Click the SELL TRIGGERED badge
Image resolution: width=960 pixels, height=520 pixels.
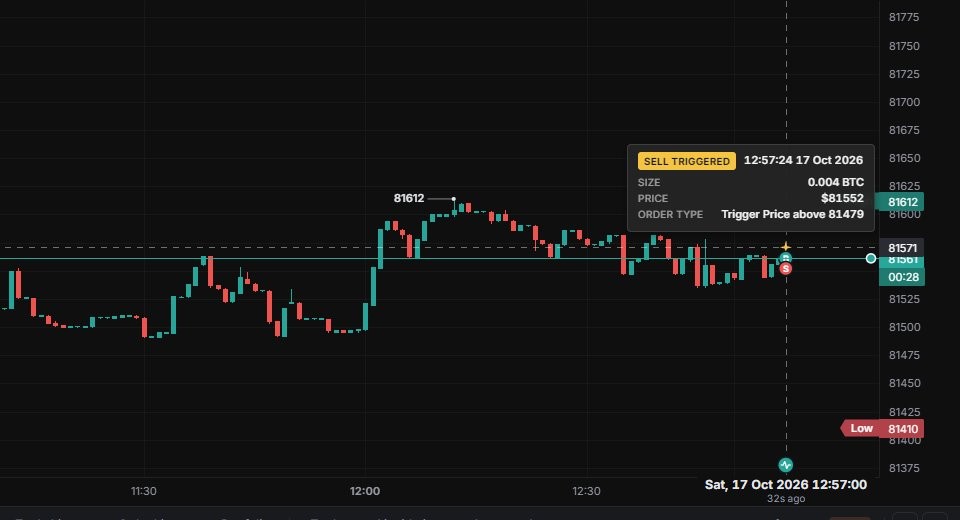click(687, 161)
